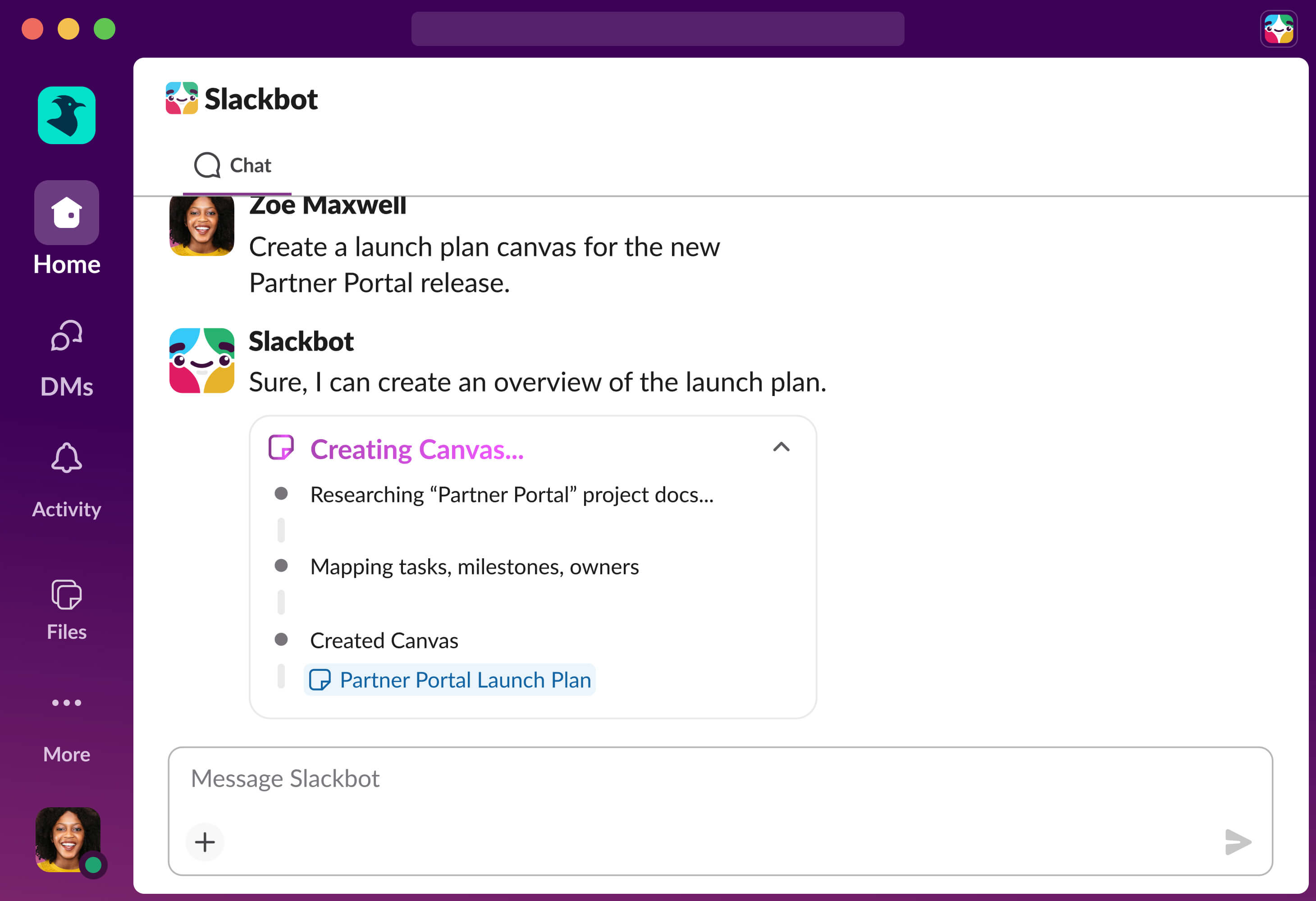Viewport: 1316px width, 901px height.
Task: Click the workspace bird logo icon
Action: tap(67, 115)
